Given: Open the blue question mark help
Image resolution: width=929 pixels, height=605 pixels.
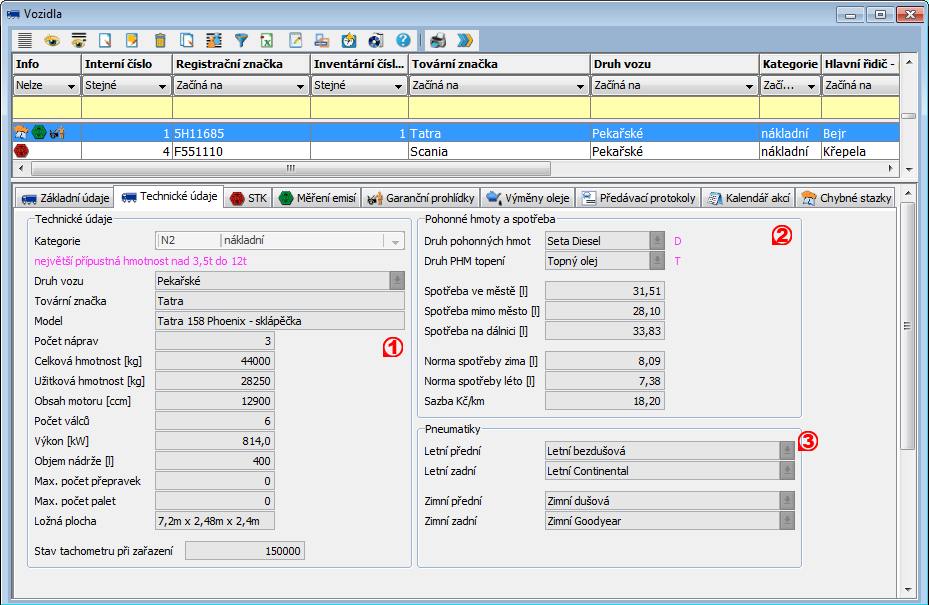Looking at the screenshot, I should coord(403,41).
